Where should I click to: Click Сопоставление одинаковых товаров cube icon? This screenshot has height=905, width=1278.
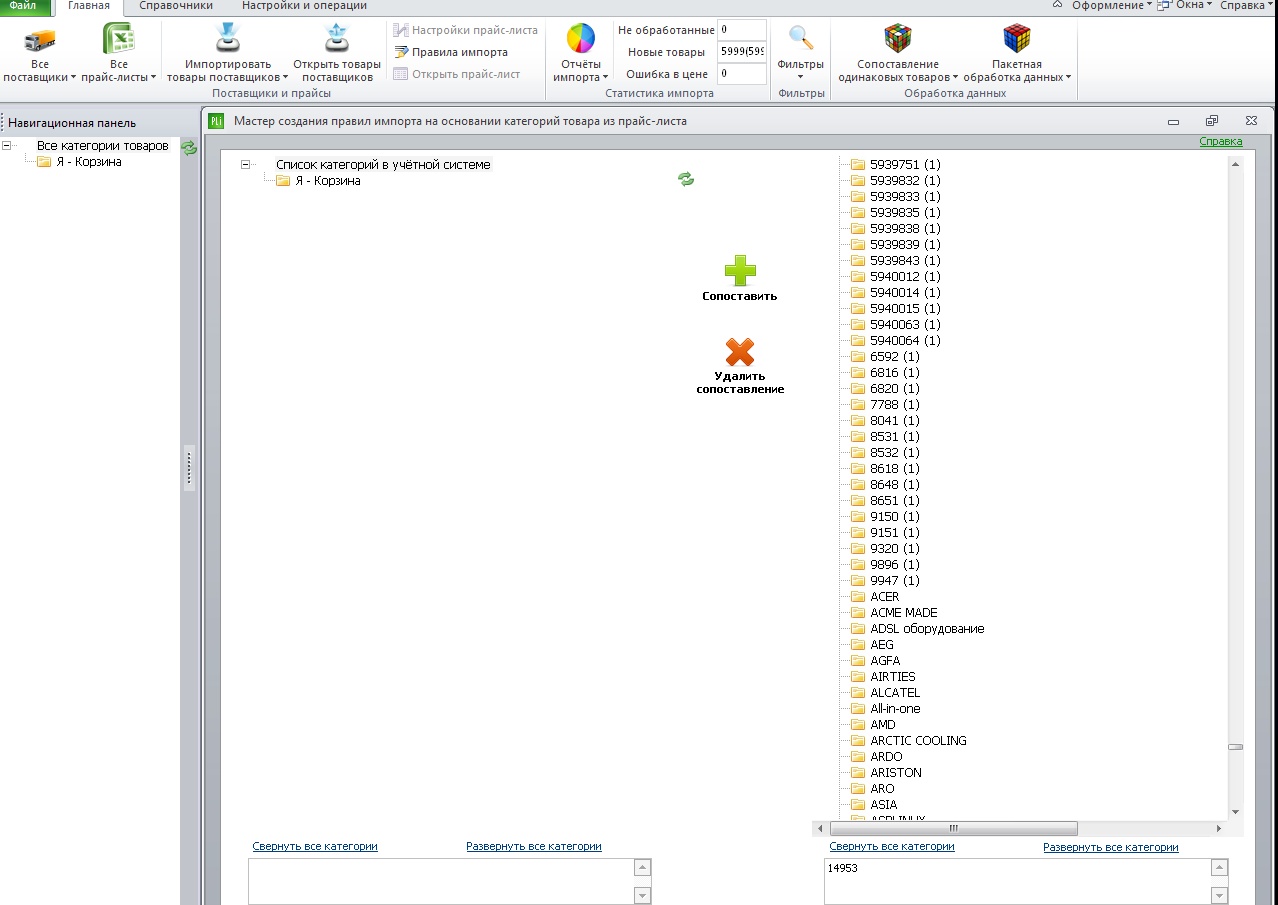(897, 39)
